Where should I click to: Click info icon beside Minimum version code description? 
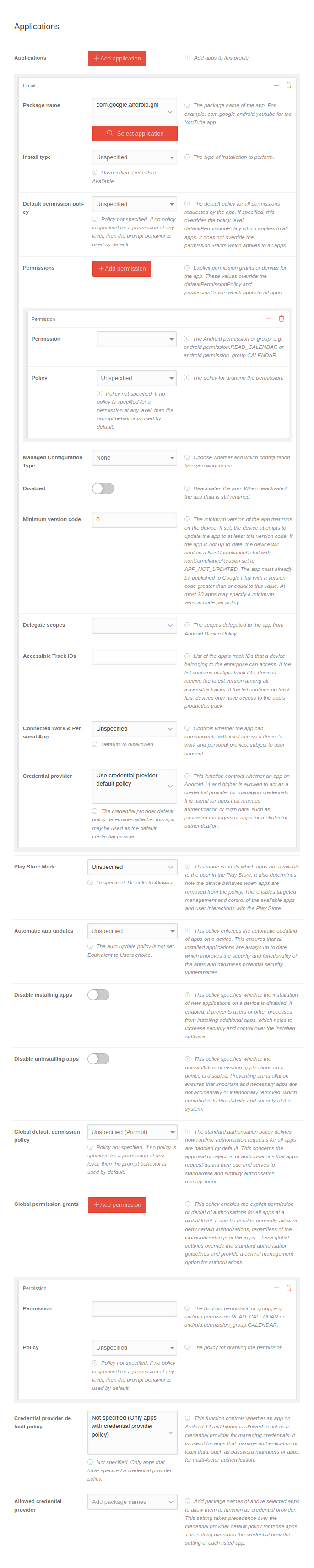click(x=187, y=519)
